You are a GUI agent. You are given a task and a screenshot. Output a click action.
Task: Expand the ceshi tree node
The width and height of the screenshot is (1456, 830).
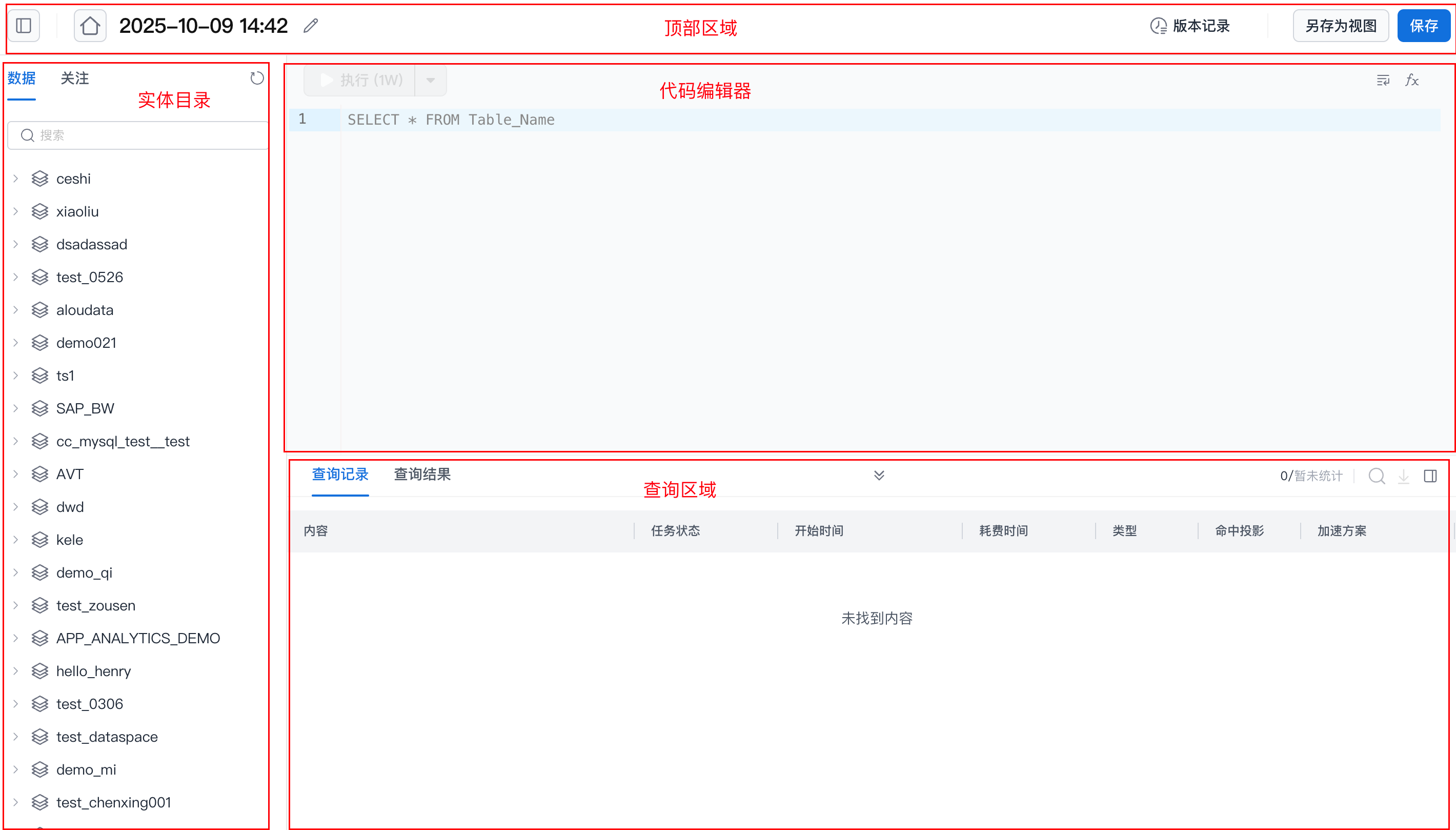[16, 179]
